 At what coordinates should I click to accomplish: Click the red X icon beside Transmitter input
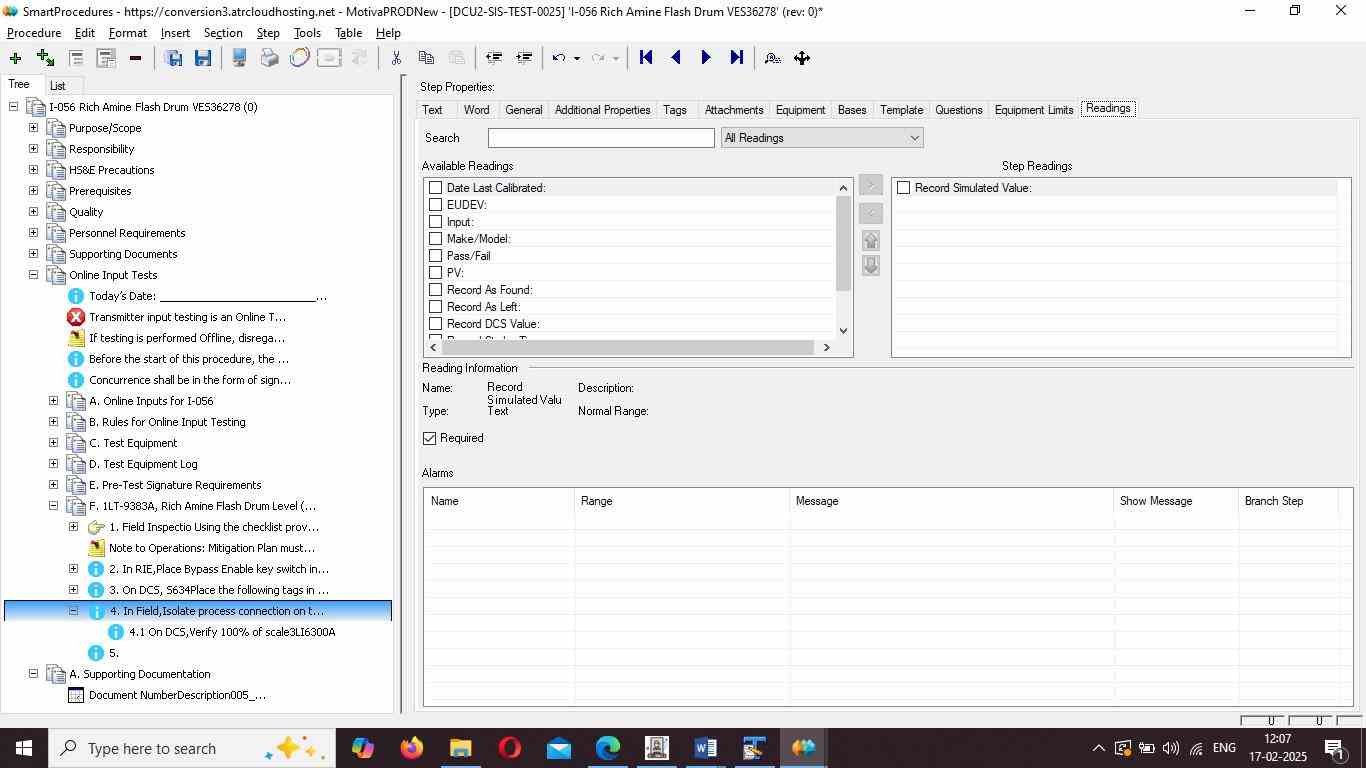coord(76,317)
